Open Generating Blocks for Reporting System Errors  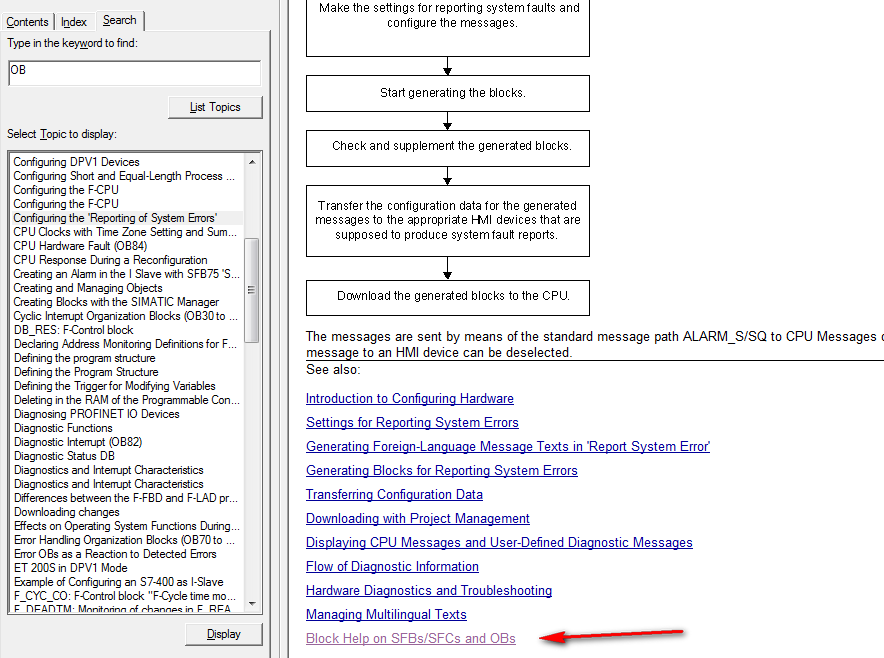click(x=442, y=470)
